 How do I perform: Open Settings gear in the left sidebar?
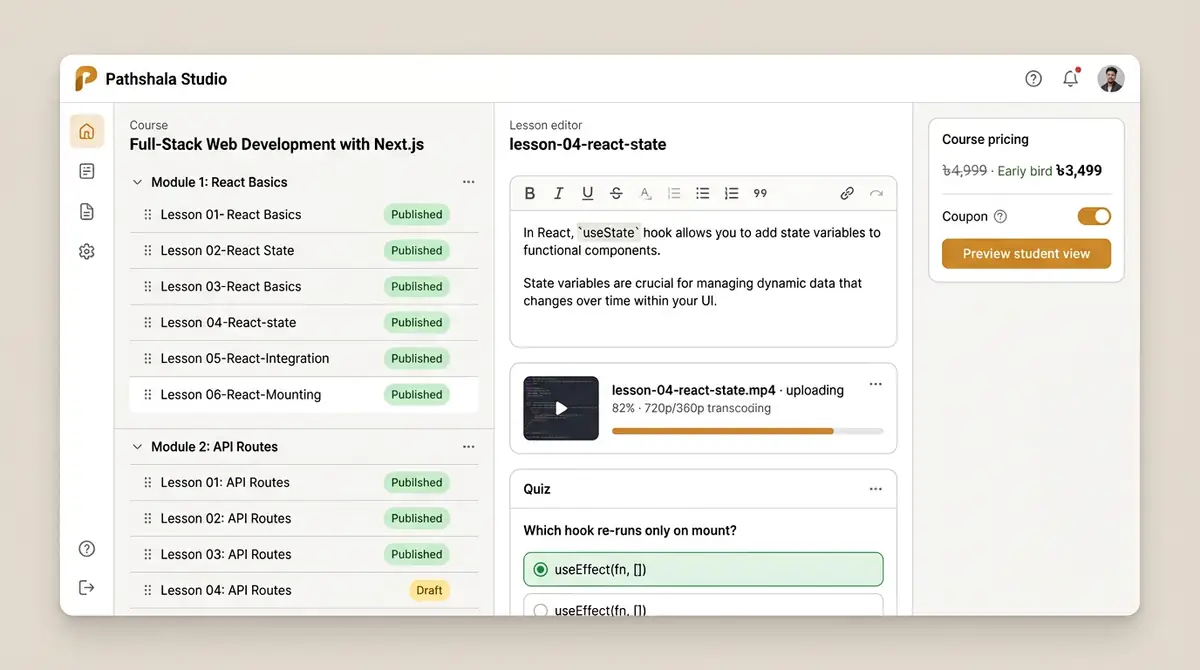pyautogui.click(x=86, y=251)
